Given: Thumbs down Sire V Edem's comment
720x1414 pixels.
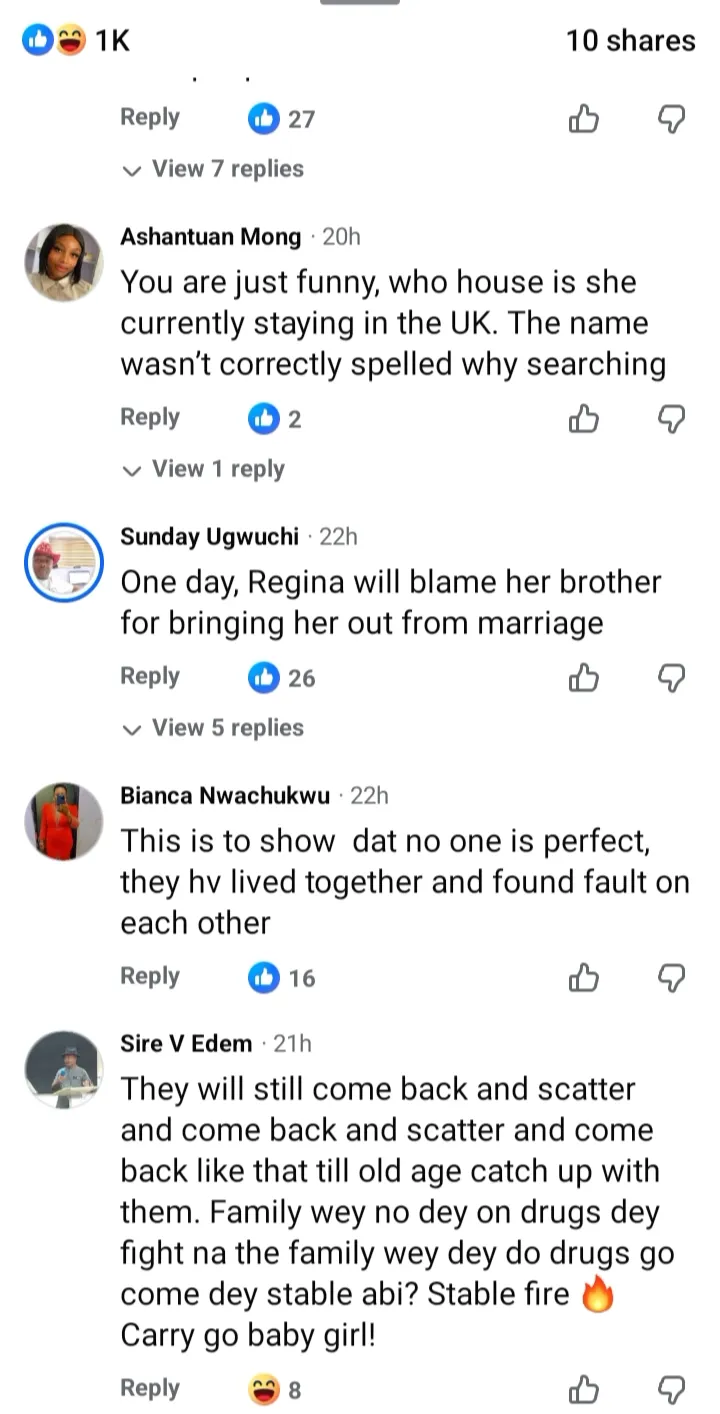Looking at the screenshot, I should (x=672, y=1389).
